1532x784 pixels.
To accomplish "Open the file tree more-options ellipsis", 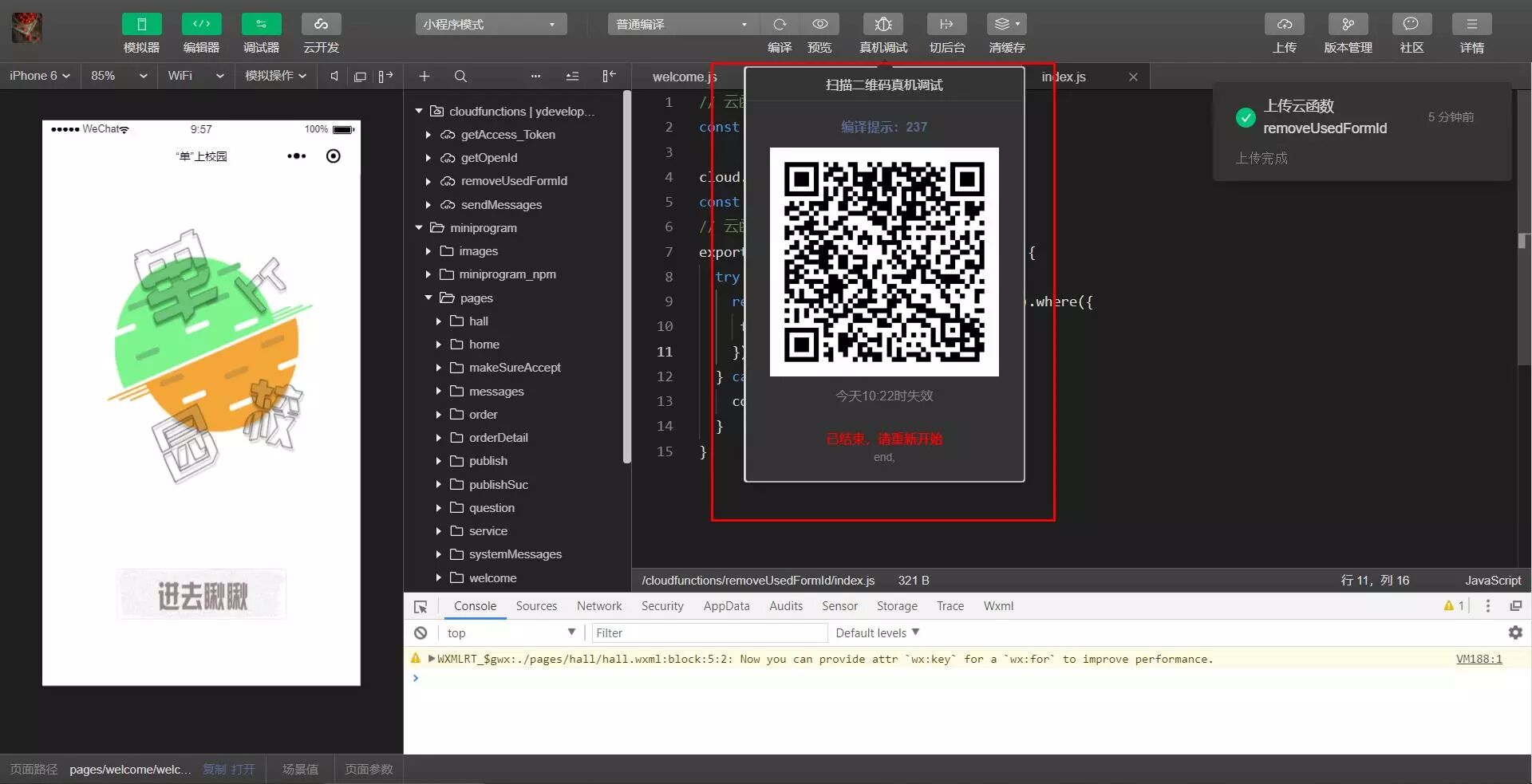I will coord(535,76).
